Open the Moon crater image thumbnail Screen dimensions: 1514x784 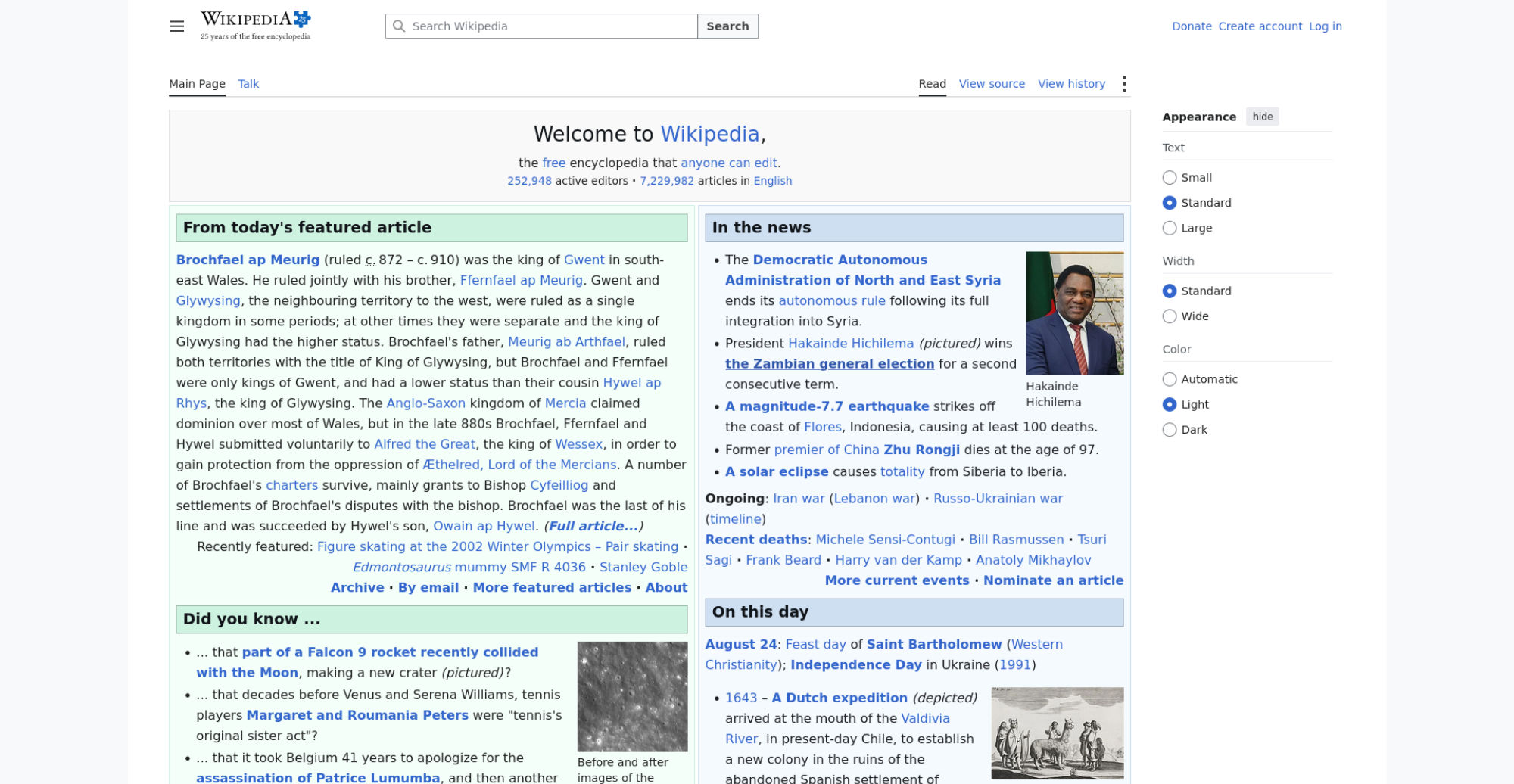click(632, 696)
